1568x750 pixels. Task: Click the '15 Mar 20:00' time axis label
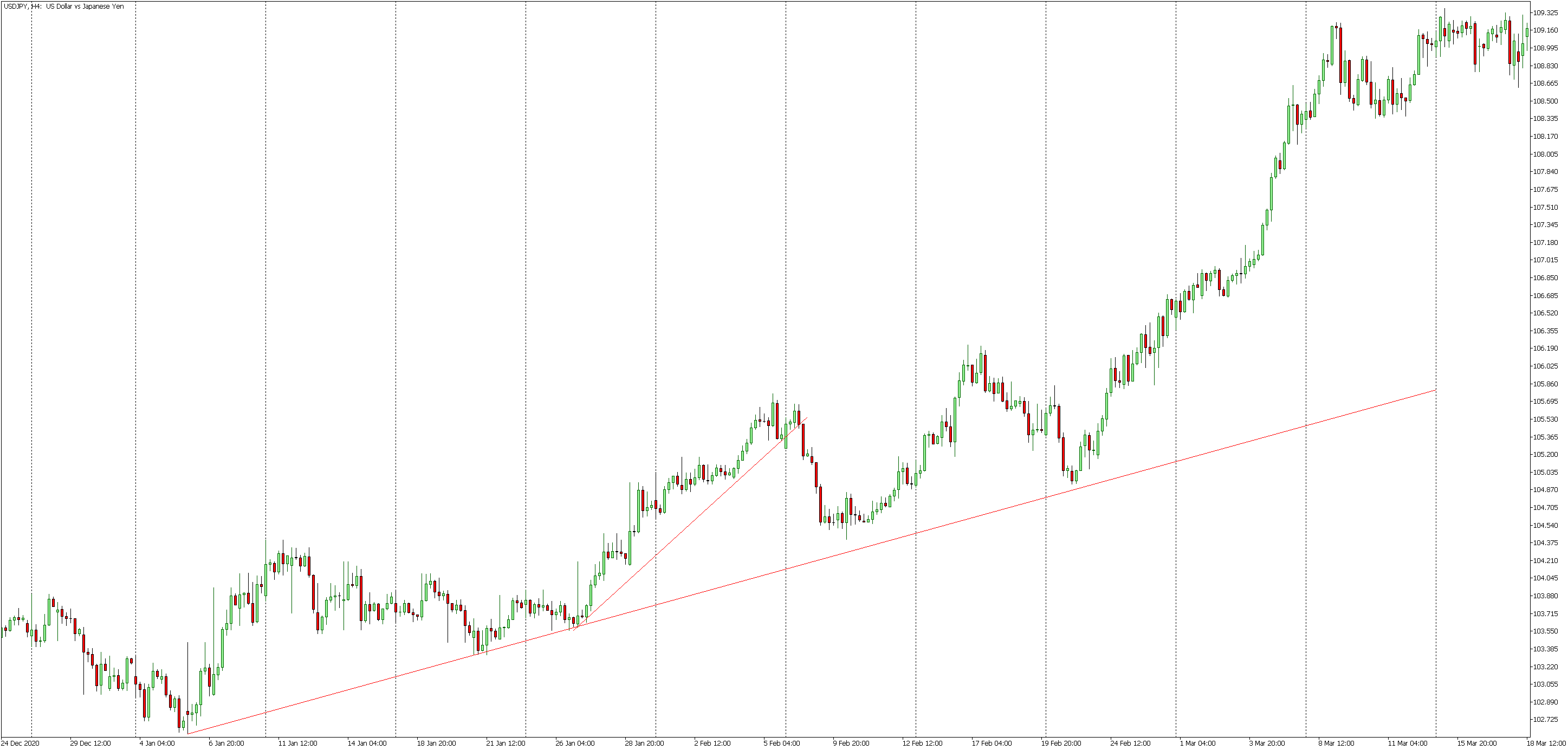tap(1478, 743)
